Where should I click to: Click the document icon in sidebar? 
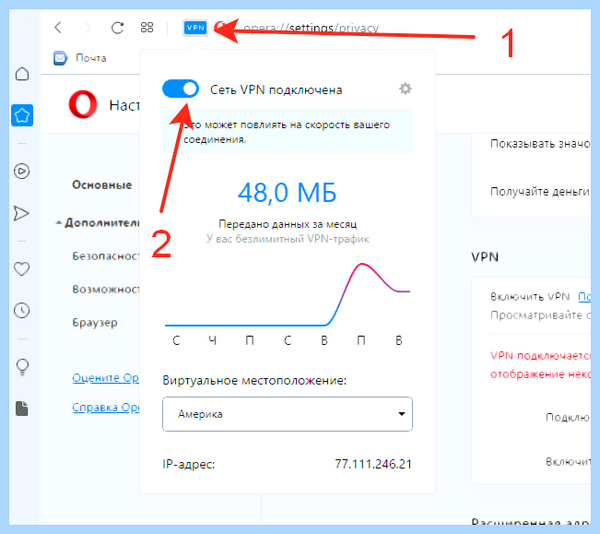pyautogui.click(x=22, y=409)
